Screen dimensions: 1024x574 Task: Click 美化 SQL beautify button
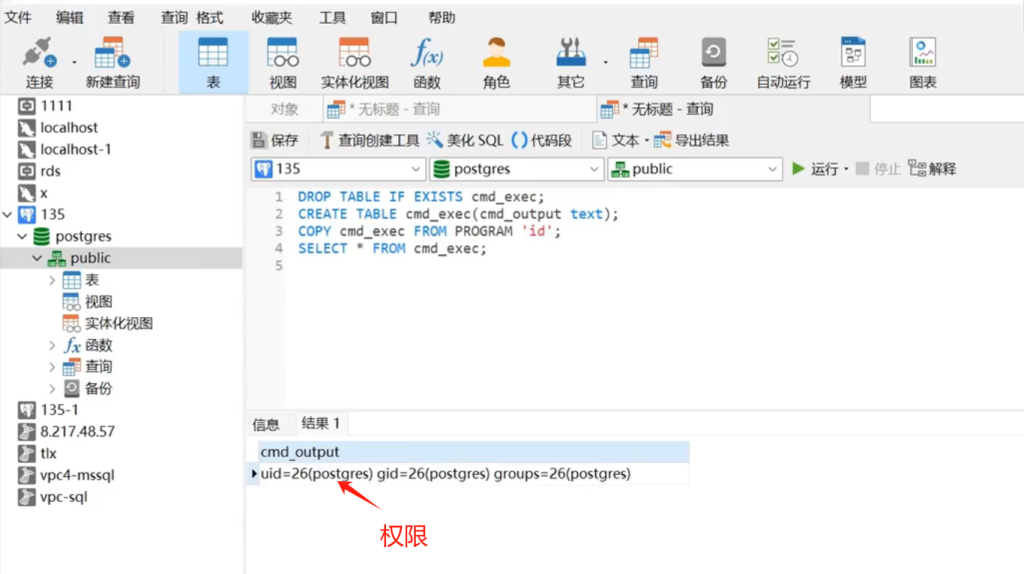pyautogui.click(x=465, y=140)
